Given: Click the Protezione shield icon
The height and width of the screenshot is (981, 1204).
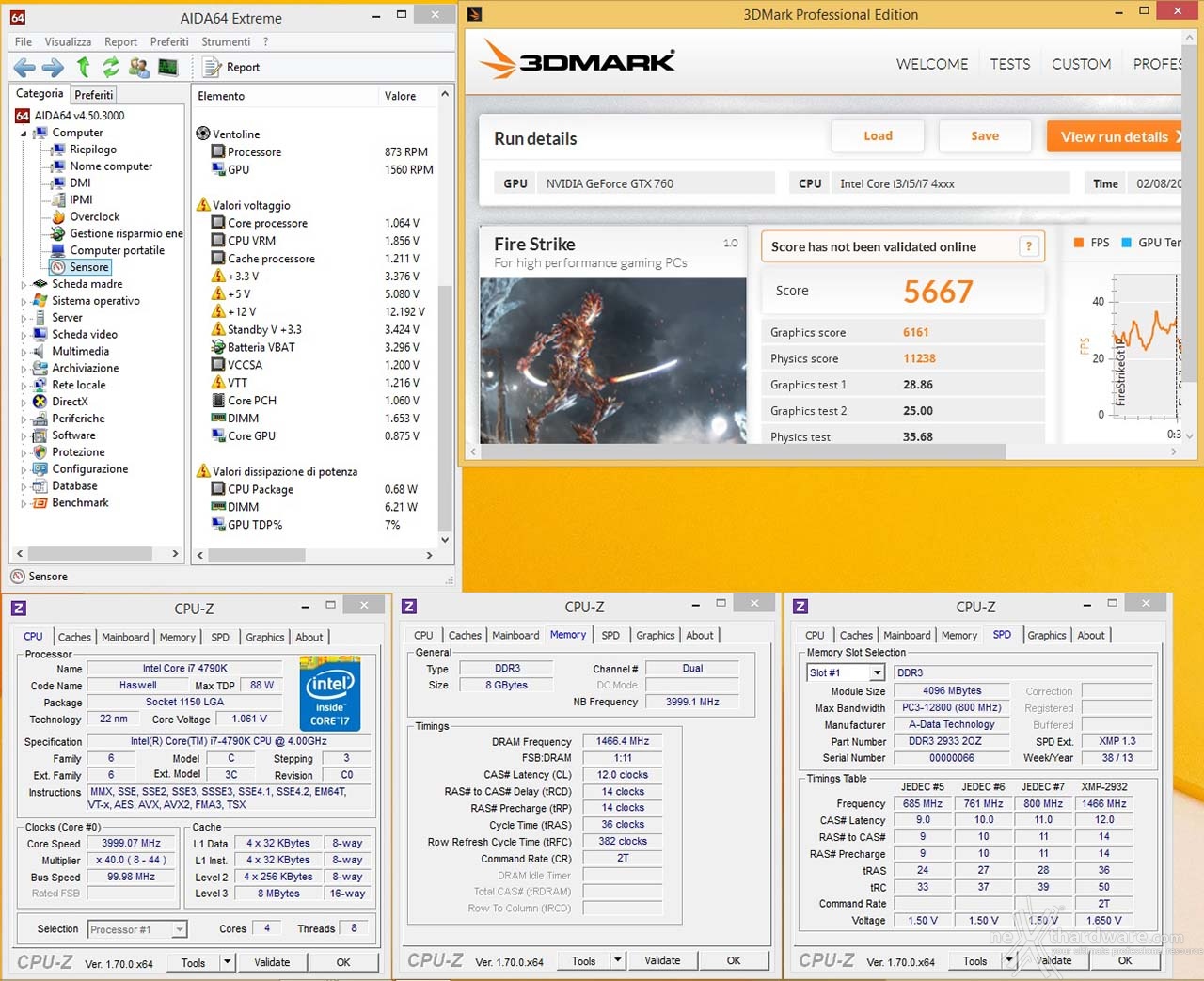Looking at the screenshot, I should 40,452.
